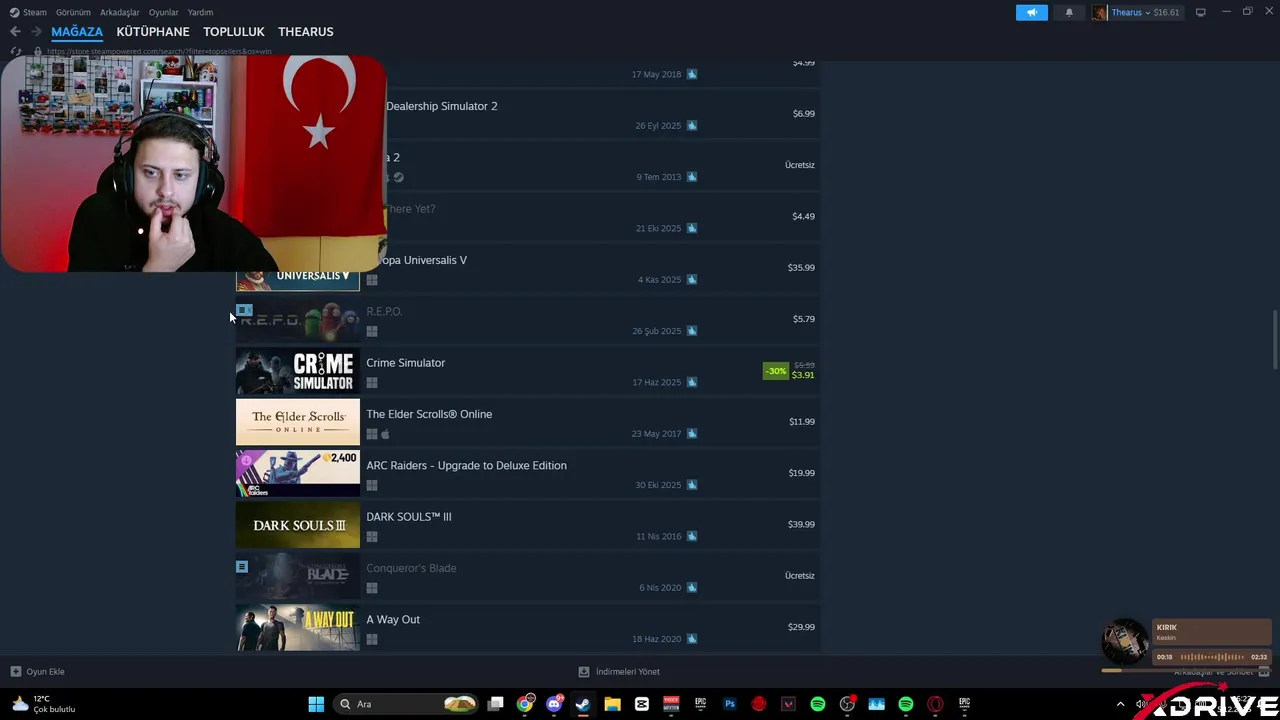Click the Thearus profile avatar

tap(1100, 12)
